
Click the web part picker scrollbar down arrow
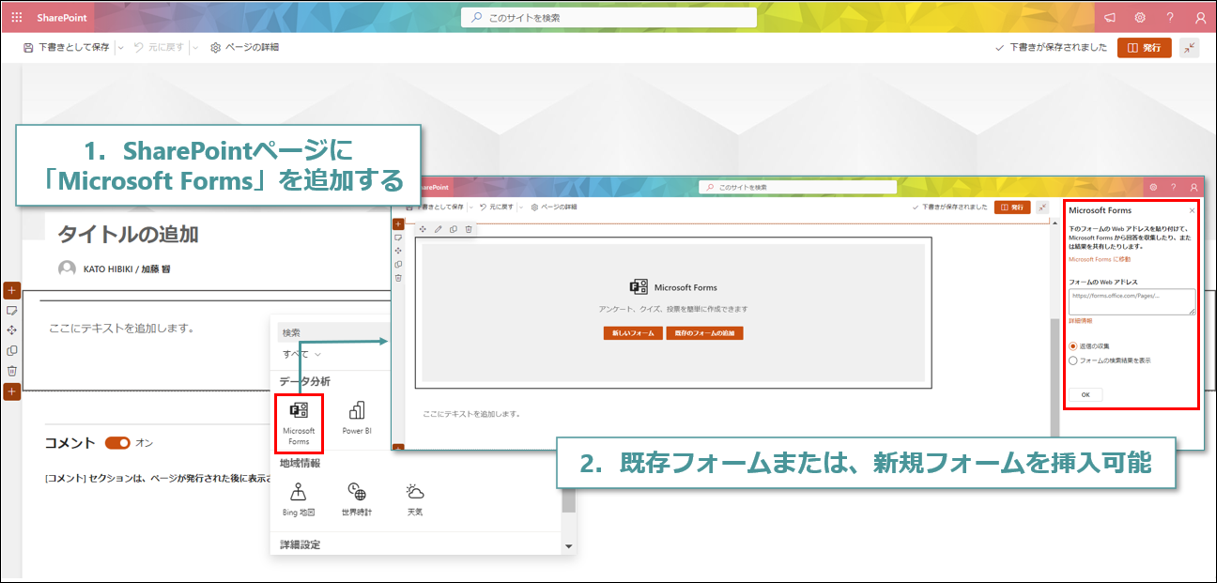click(569, 547)
